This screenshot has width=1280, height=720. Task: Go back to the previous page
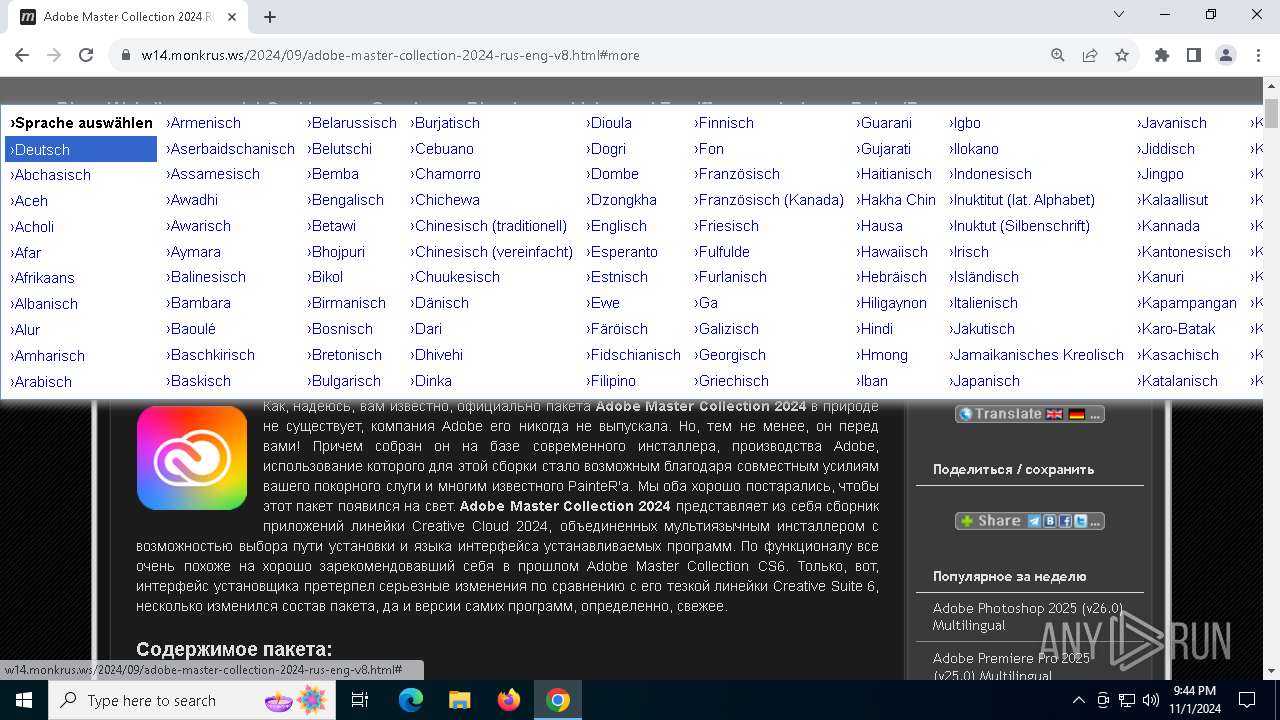(x=22, y=55)
